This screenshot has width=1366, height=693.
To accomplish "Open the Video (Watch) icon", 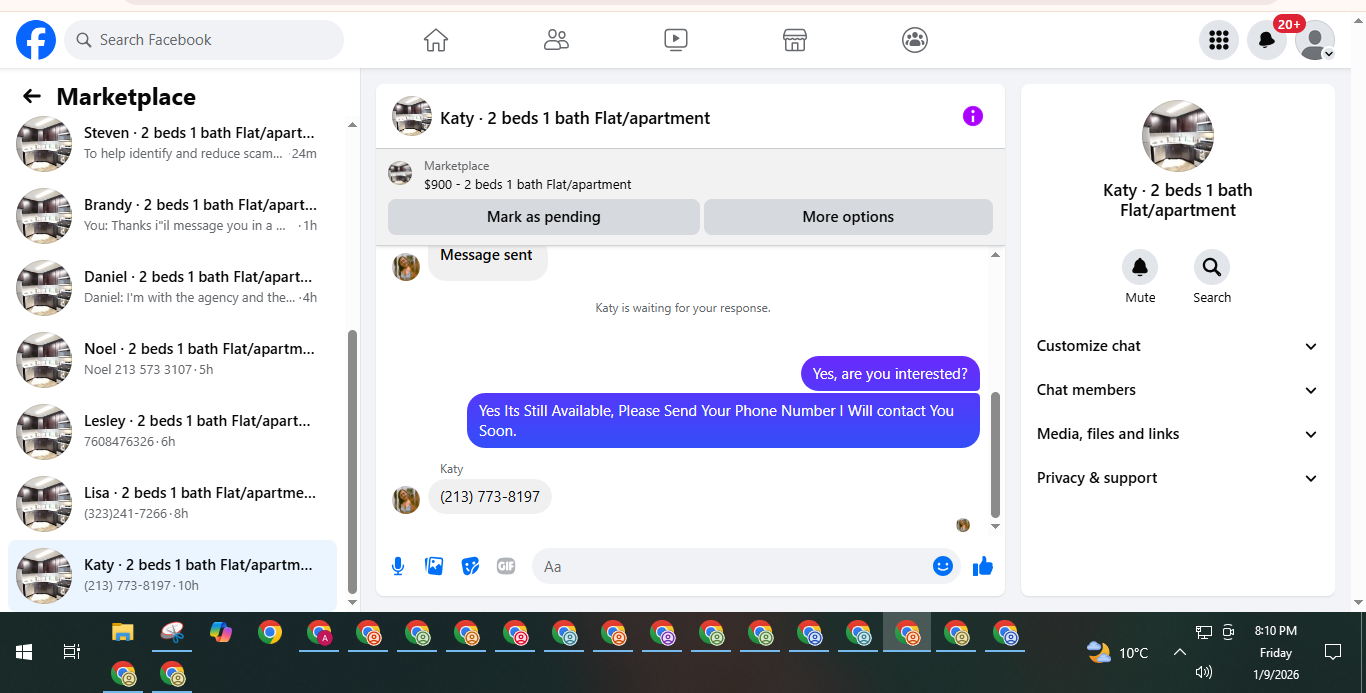I will [x=676, y=40].
